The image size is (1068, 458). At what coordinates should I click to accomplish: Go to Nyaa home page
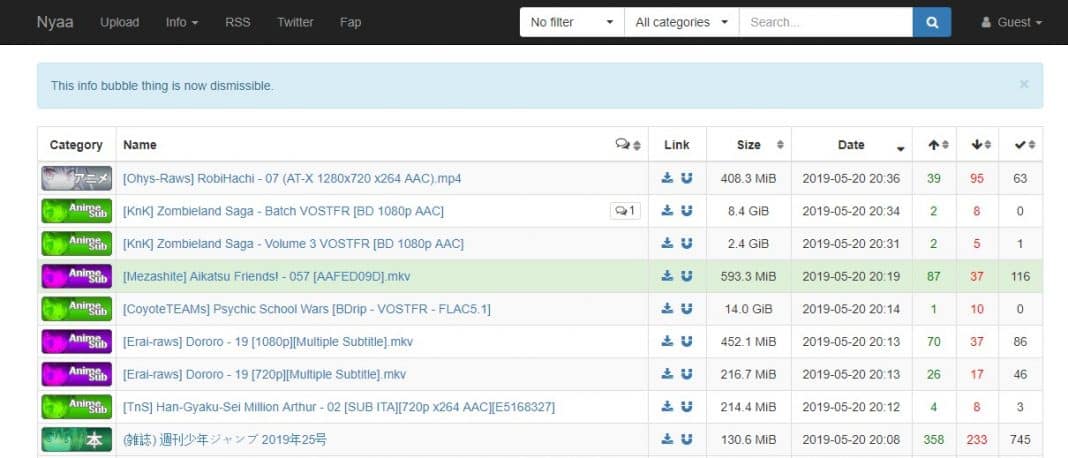click(x=54, y=22)
